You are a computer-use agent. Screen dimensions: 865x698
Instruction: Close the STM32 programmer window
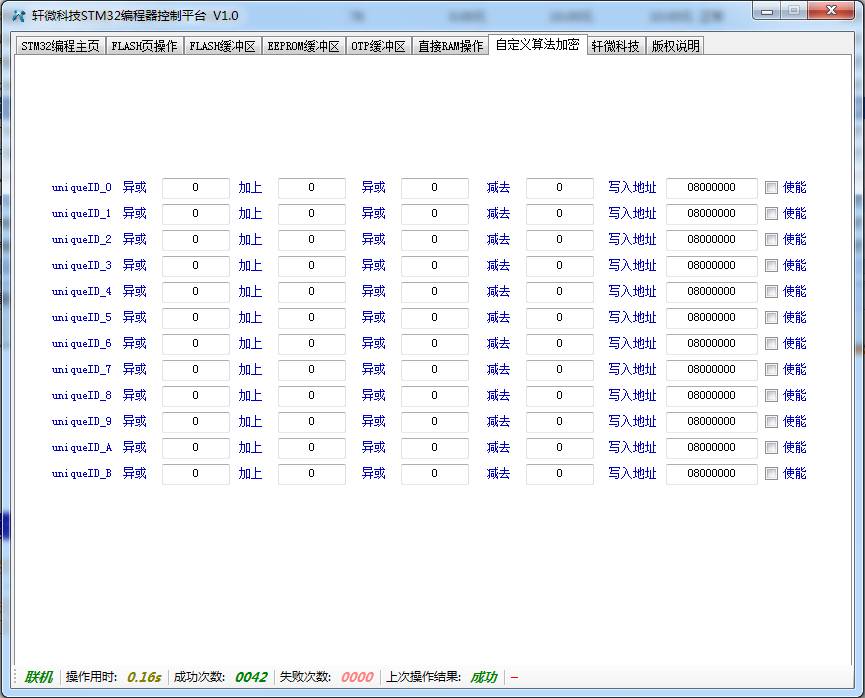coord(831,10)
